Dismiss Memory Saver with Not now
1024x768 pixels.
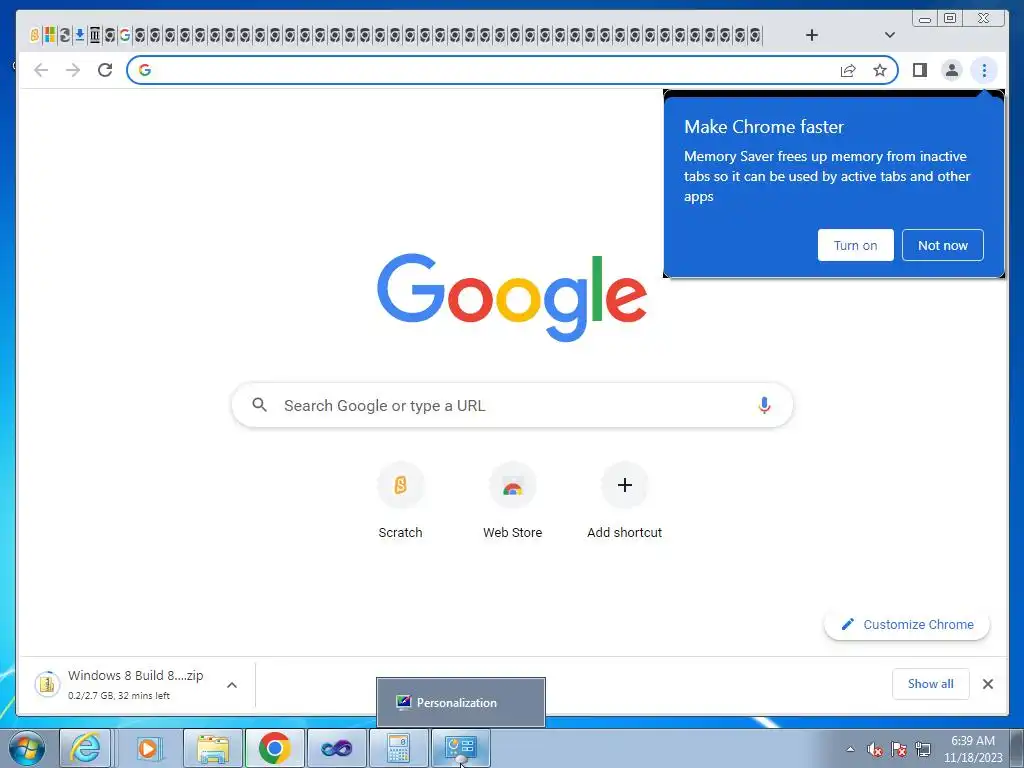[x=942, y=245]
